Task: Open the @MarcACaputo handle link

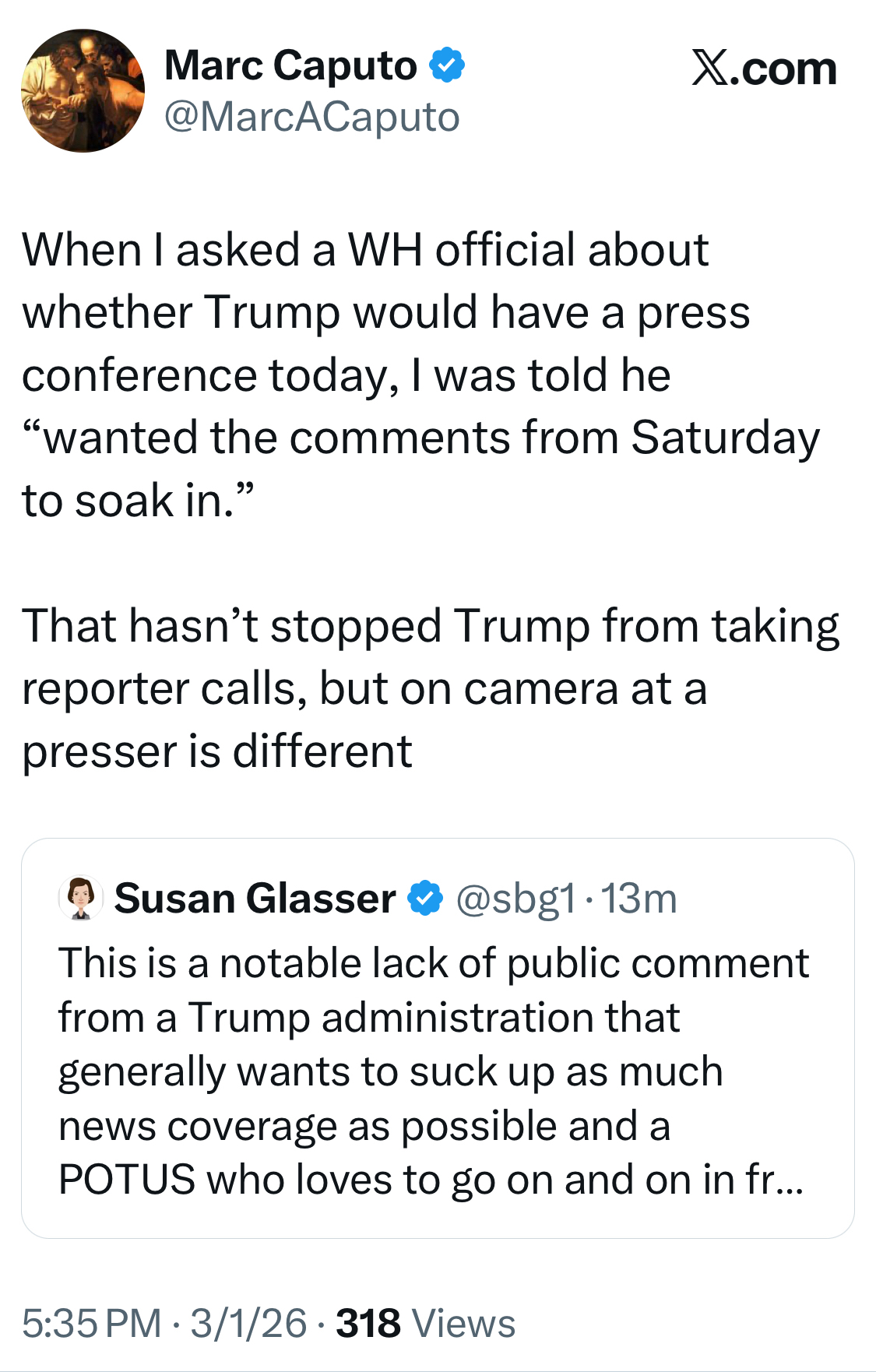Action: (x=312, y=118)
